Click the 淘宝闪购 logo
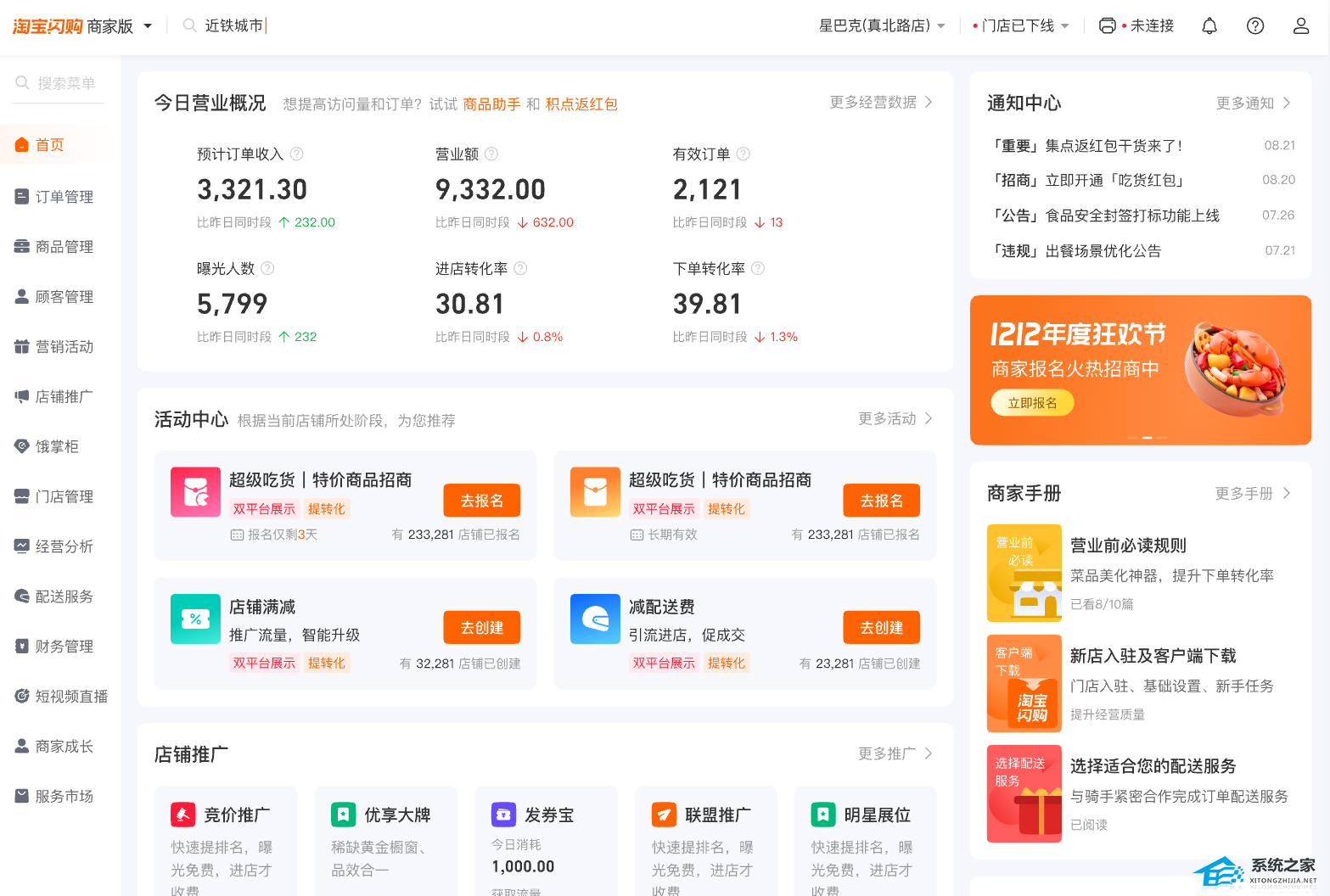Image resolution: width=1330 pixels, height=896 pixels. (x=48, y=26)
